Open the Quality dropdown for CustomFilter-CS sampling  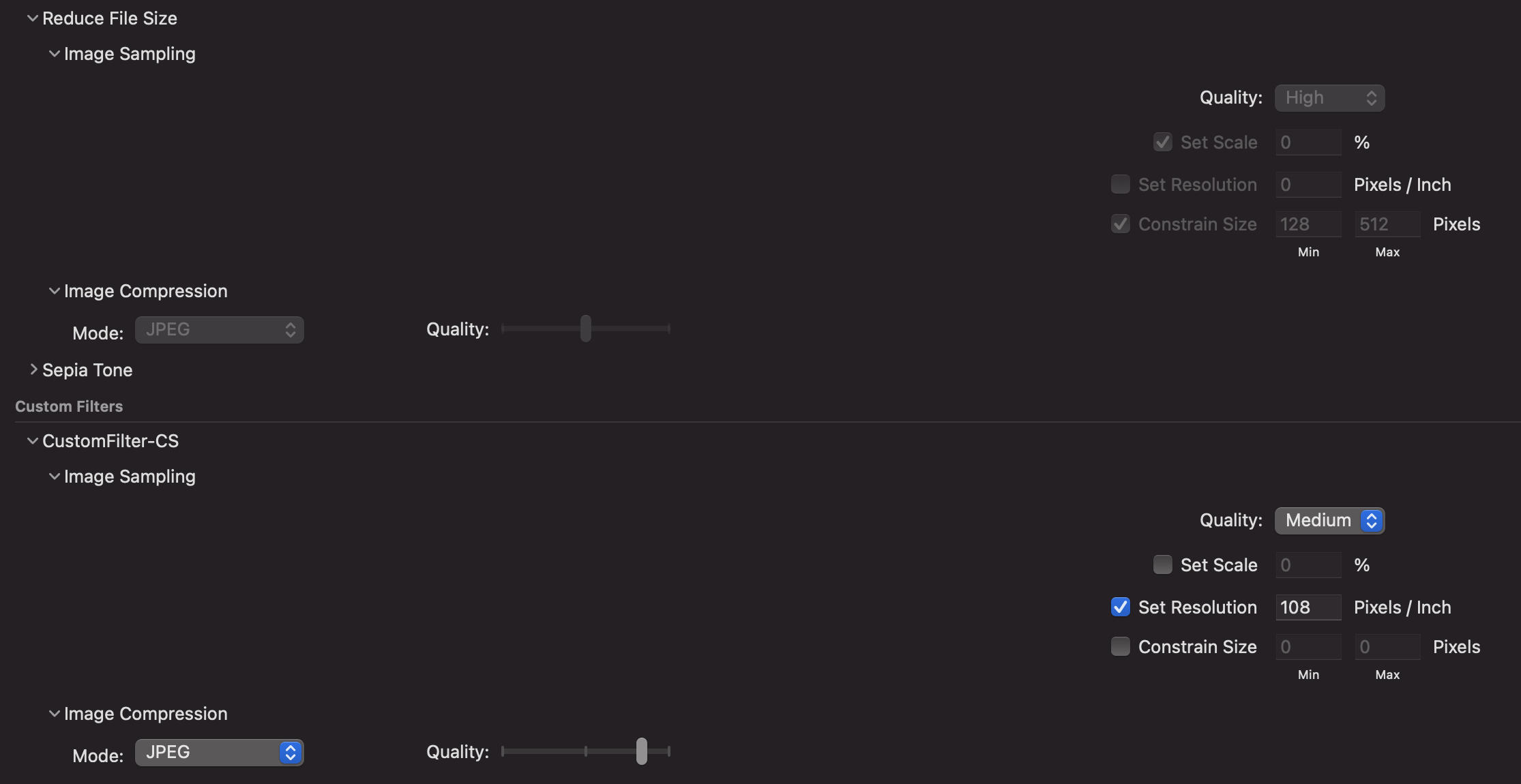(x=1328, y=520)
